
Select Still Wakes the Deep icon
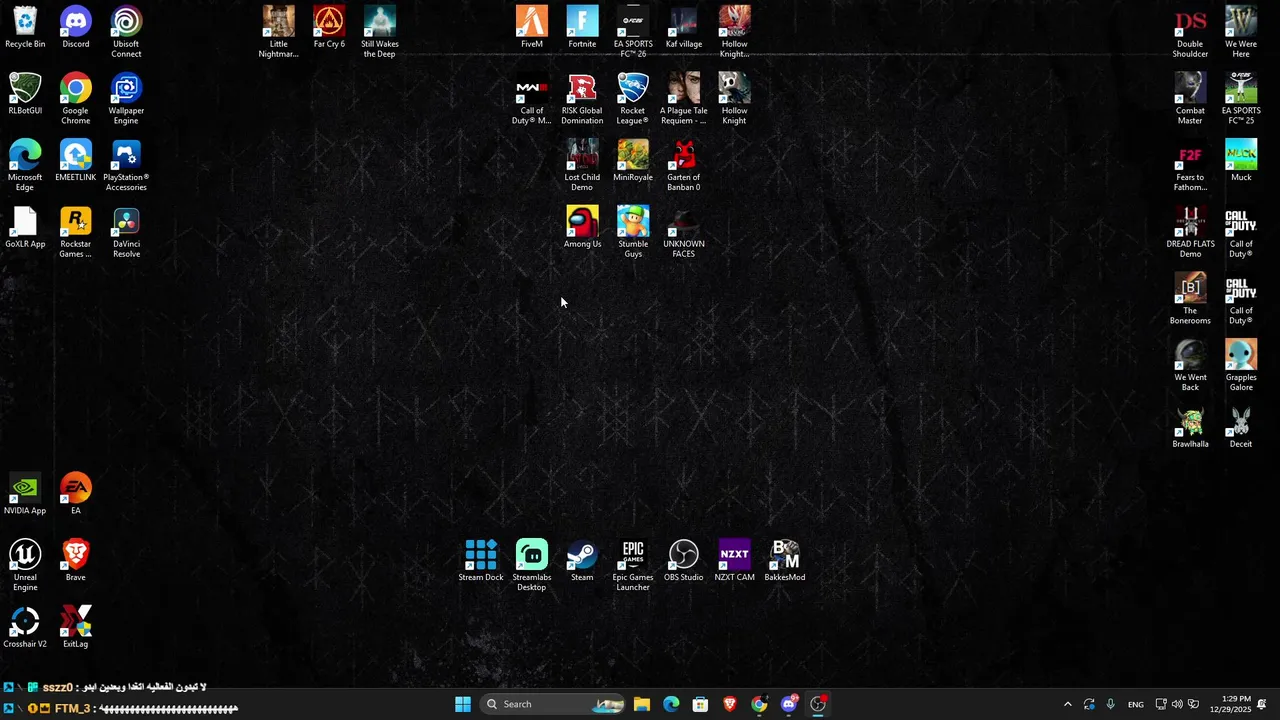pos(380,32)
